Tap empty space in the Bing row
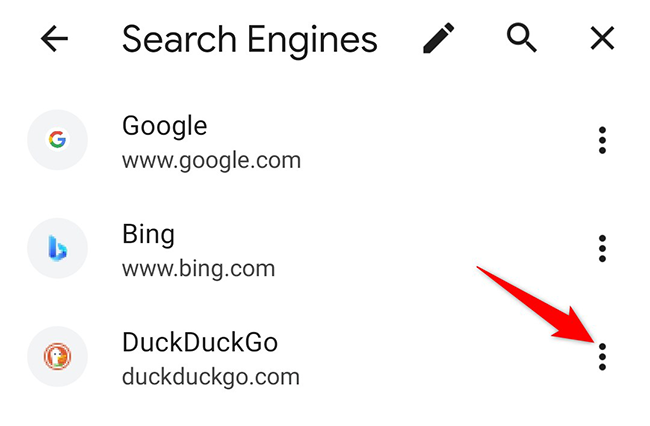 (x=420, y=248)
